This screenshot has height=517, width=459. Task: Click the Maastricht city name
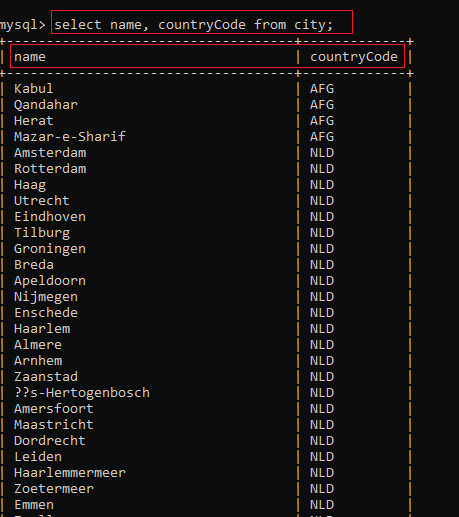(x=54, y=425)
